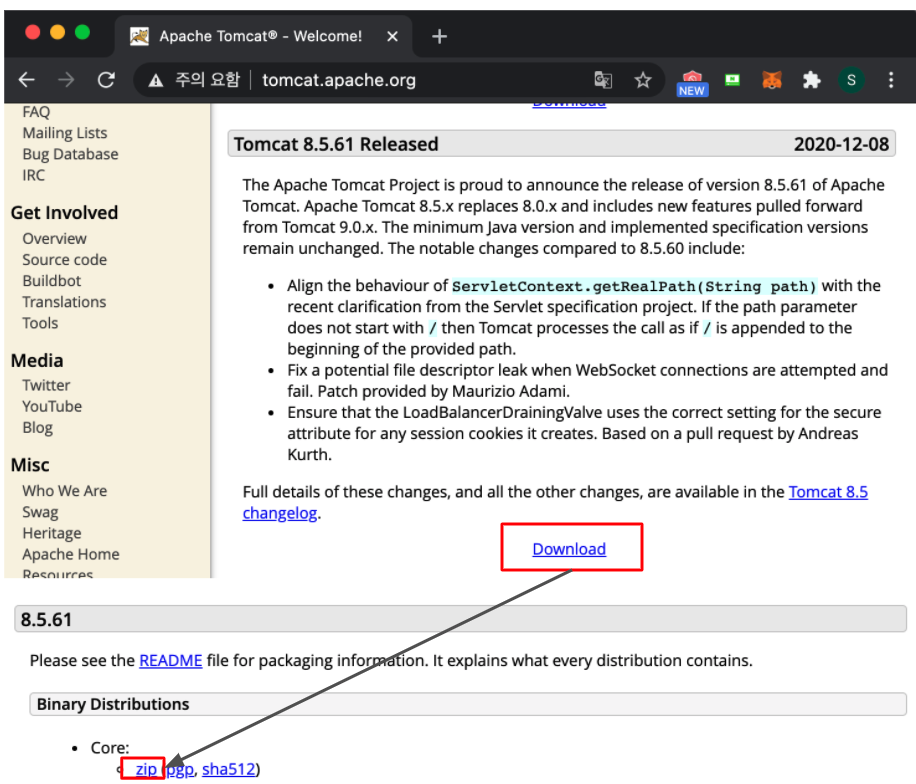Open Bug Database link
The image size is (916, 784).
pos(70,154)
